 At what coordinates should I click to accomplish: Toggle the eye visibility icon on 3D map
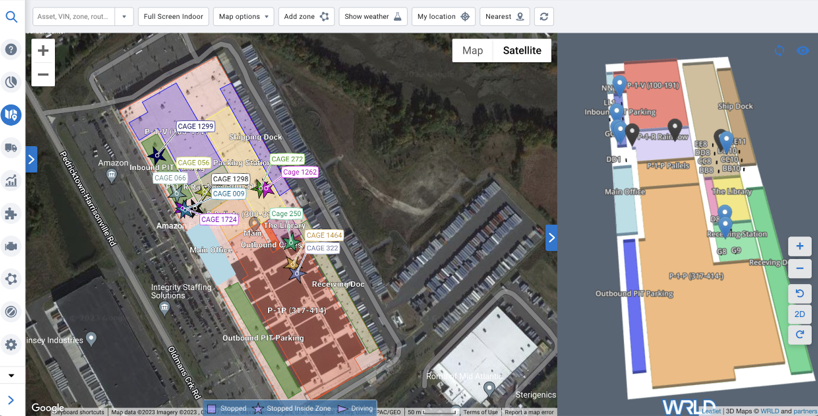pyautogui.click(x=803, y=51)
